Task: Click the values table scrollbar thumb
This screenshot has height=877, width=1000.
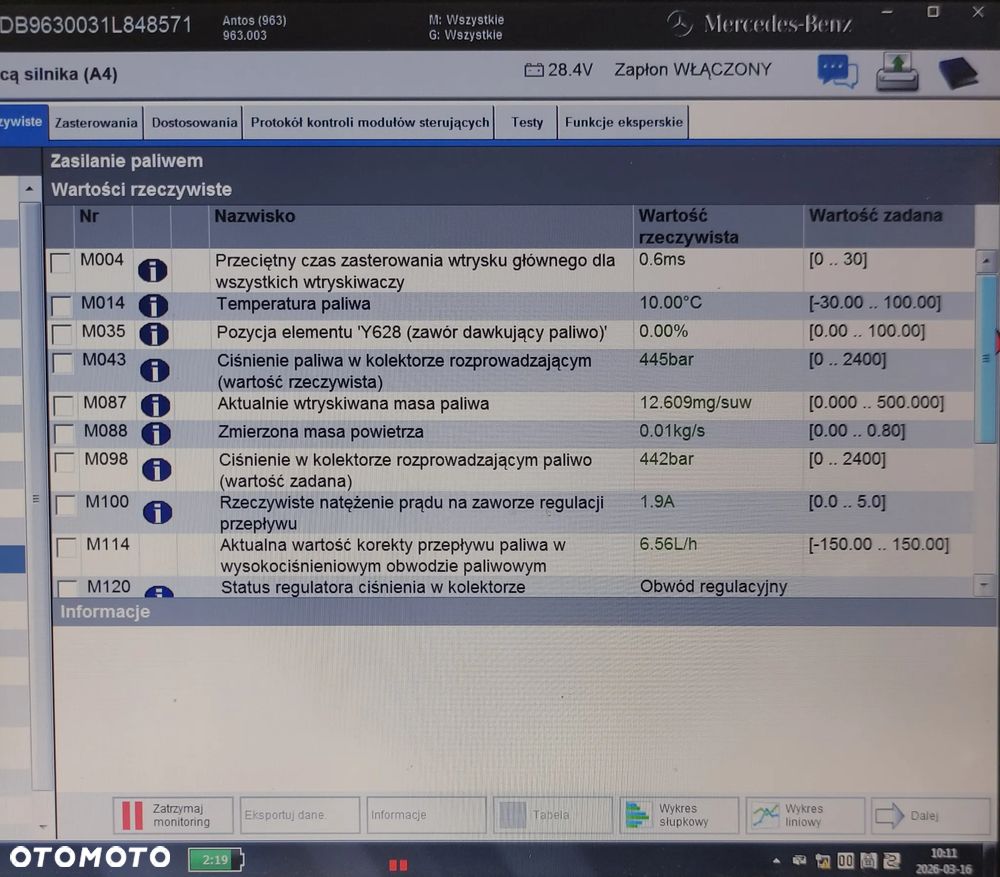Action: tap(986, 358)
